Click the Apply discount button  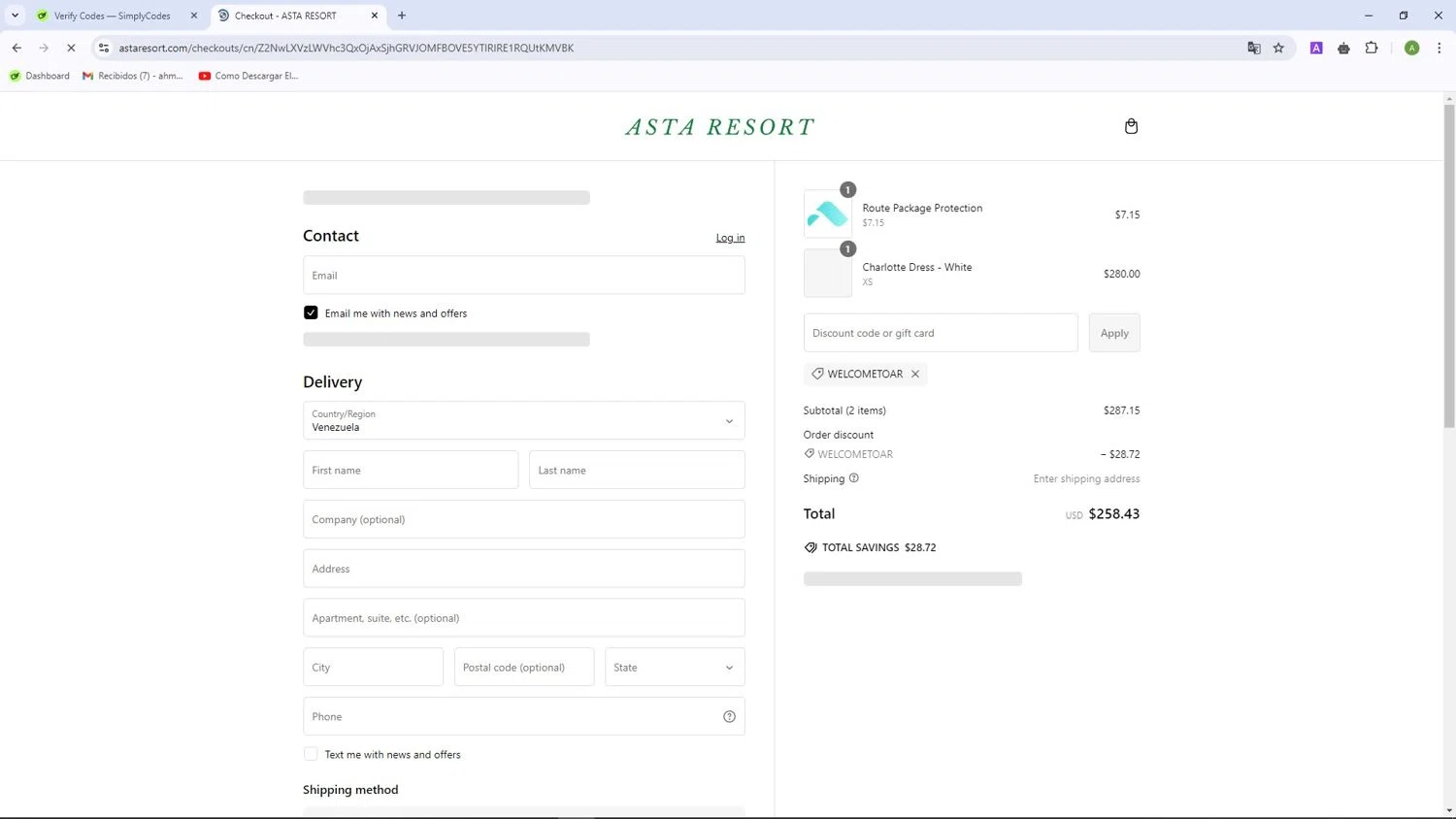[x=1114, y=333]
